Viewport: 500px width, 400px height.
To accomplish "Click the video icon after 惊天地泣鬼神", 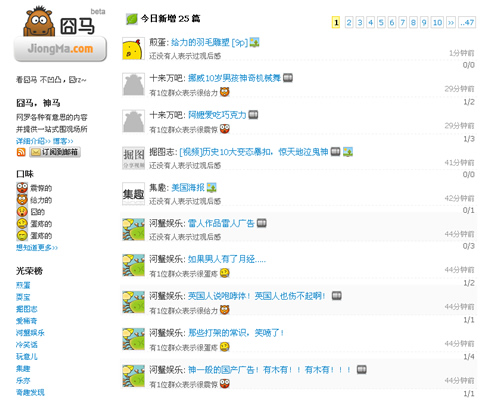I will click(x=335, y=152).
